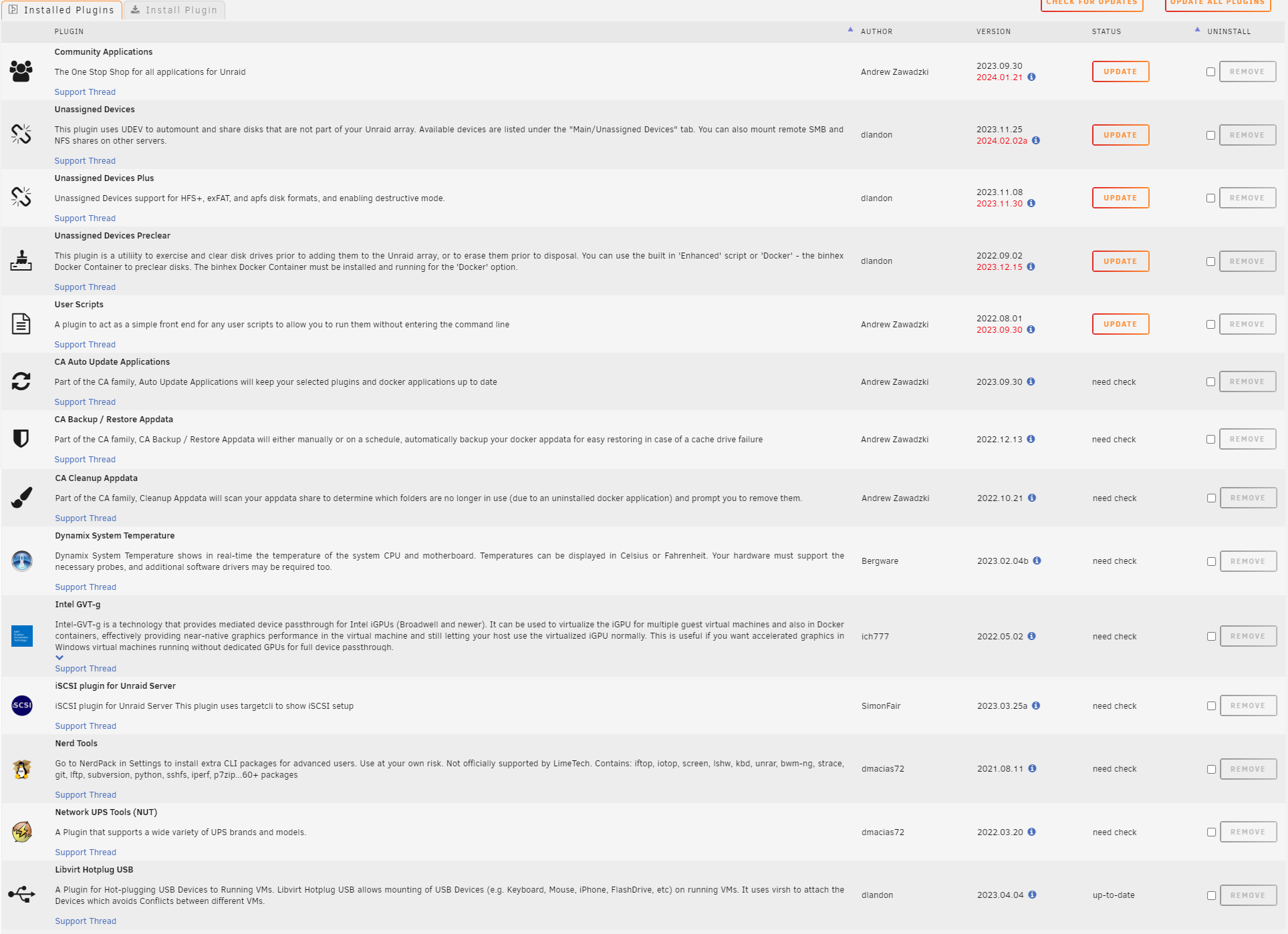
Task: Click the Network UPS Tools icon
Action: coord(21,831)
